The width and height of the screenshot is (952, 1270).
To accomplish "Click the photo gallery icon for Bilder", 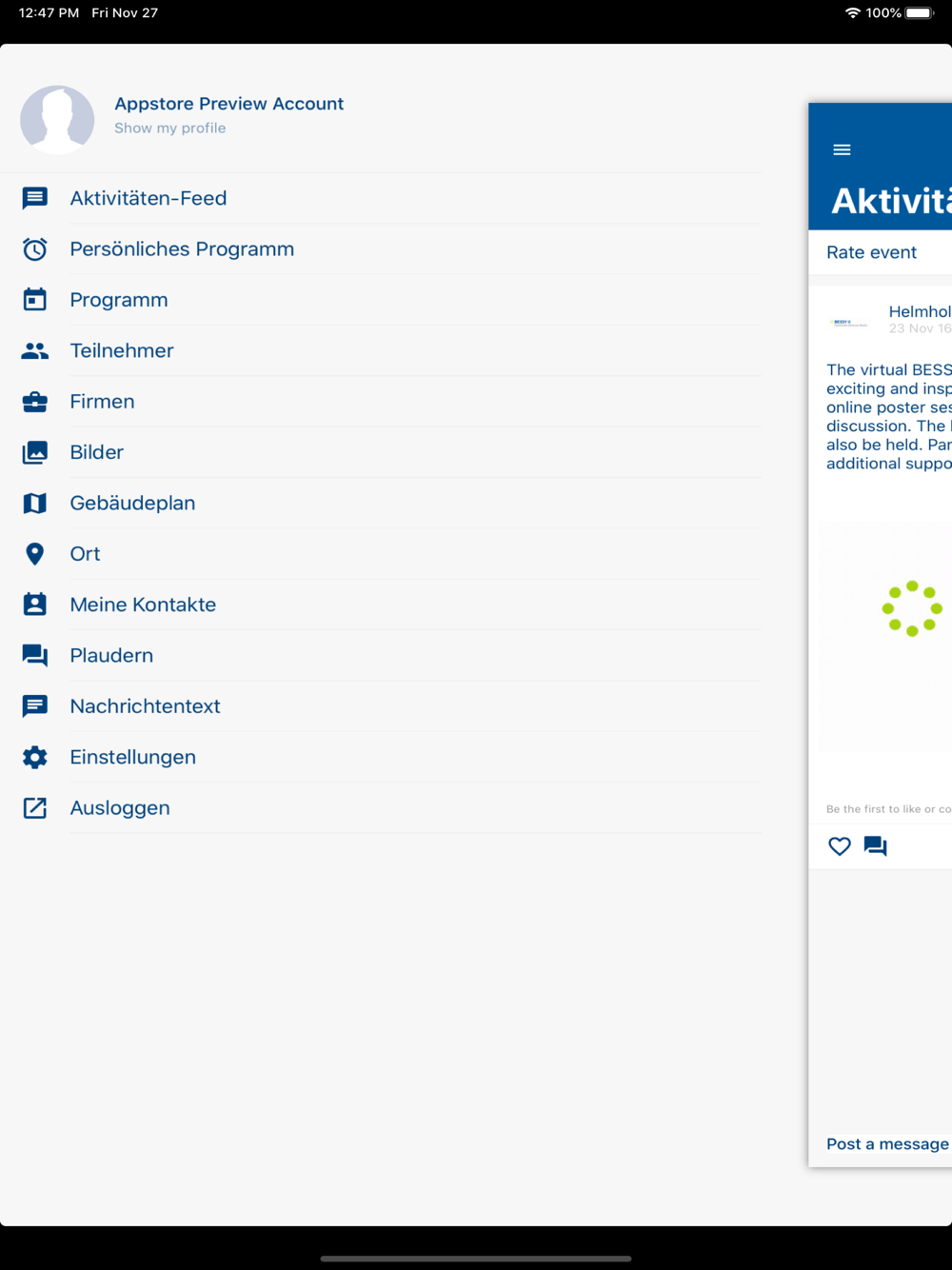I will tap(35, 452).
